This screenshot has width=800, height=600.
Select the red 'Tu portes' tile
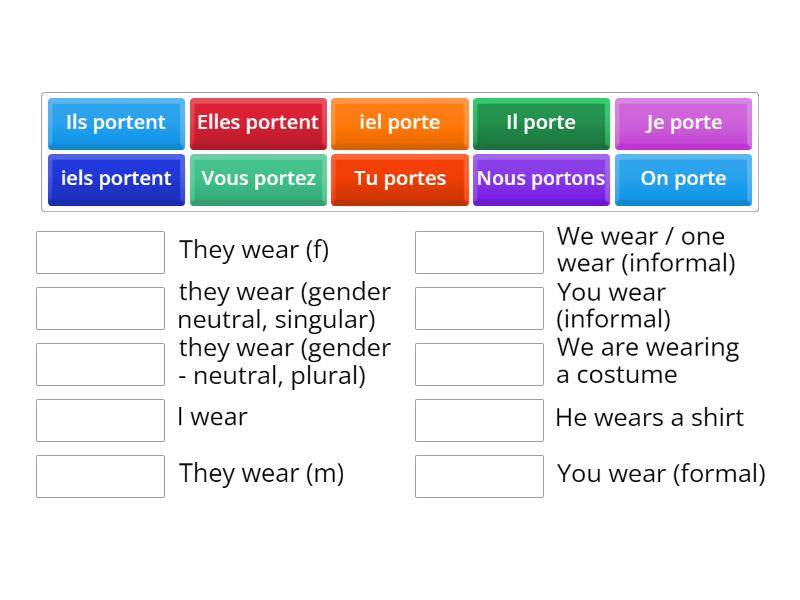point(399,179)
